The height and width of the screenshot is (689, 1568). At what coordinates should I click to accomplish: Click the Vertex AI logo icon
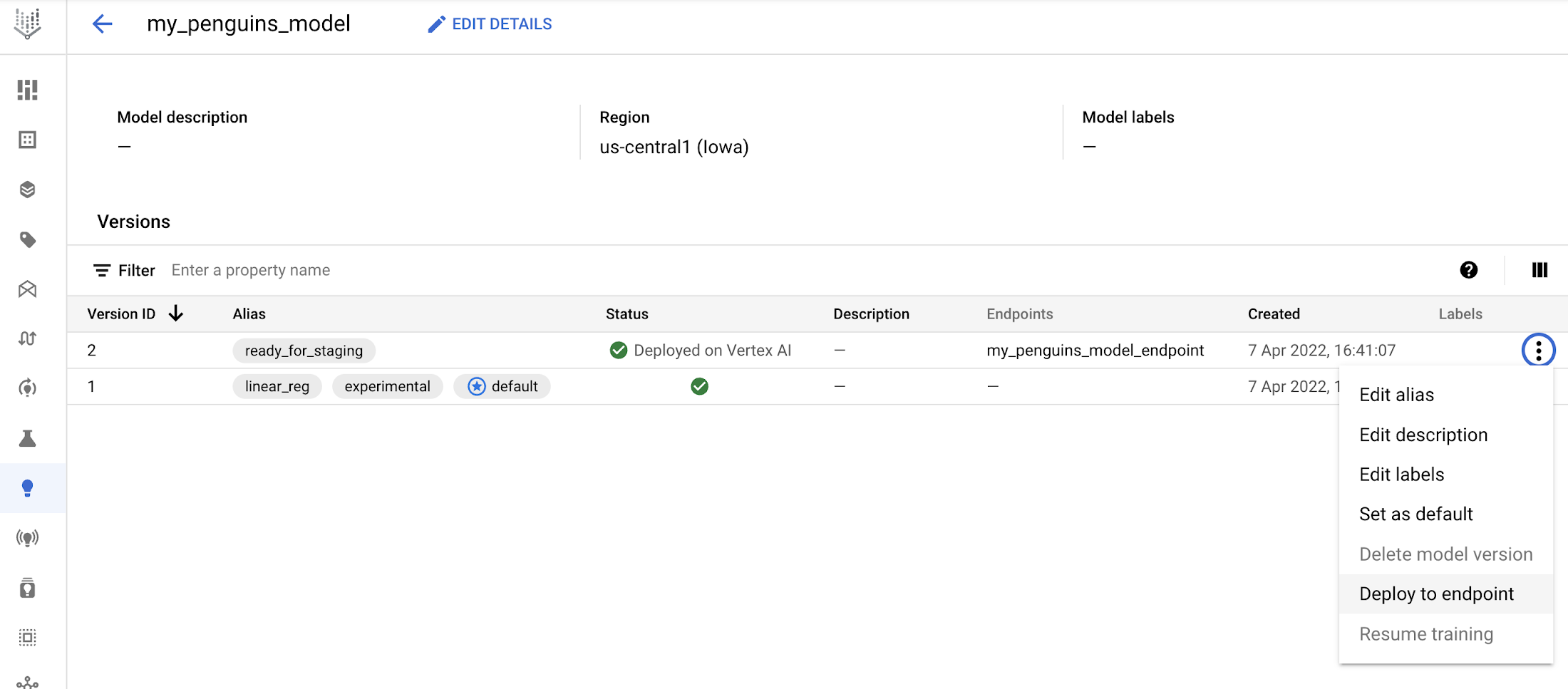28,24
